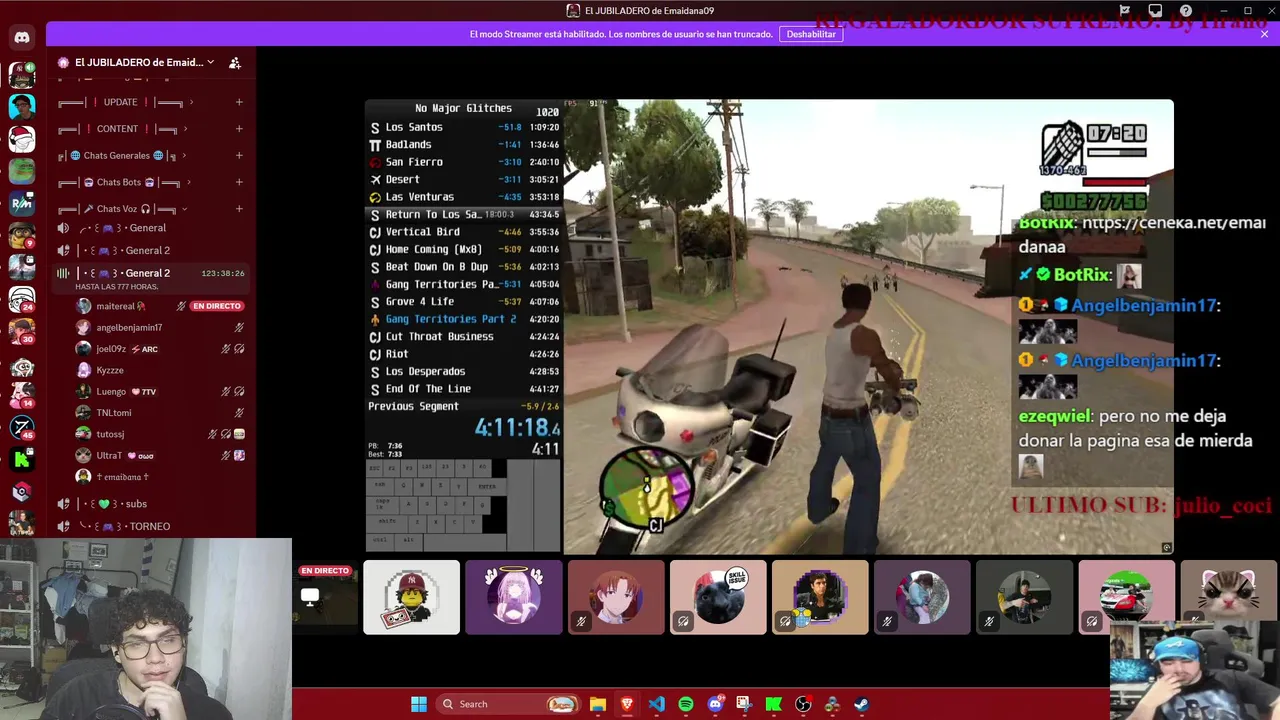The height and width of the screenshot is (720, 1280).
Task: Open Steam from taskbar
Action: tap(862, 704)
